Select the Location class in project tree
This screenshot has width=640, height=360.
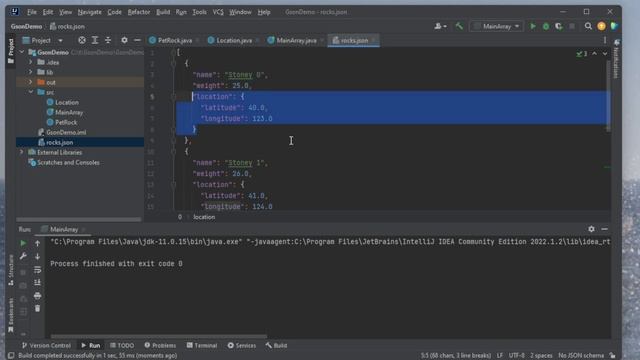point(67,102)
